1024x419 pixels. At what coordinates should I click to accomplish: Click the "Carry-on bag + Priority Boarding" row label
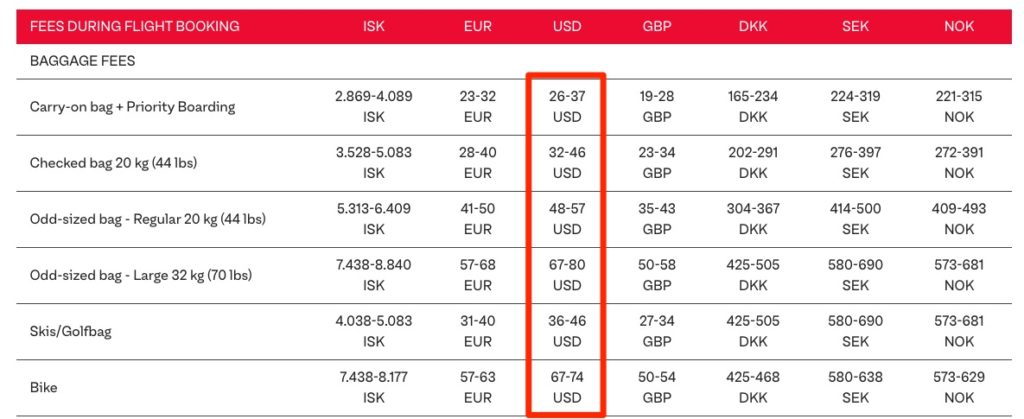(132, 106)
